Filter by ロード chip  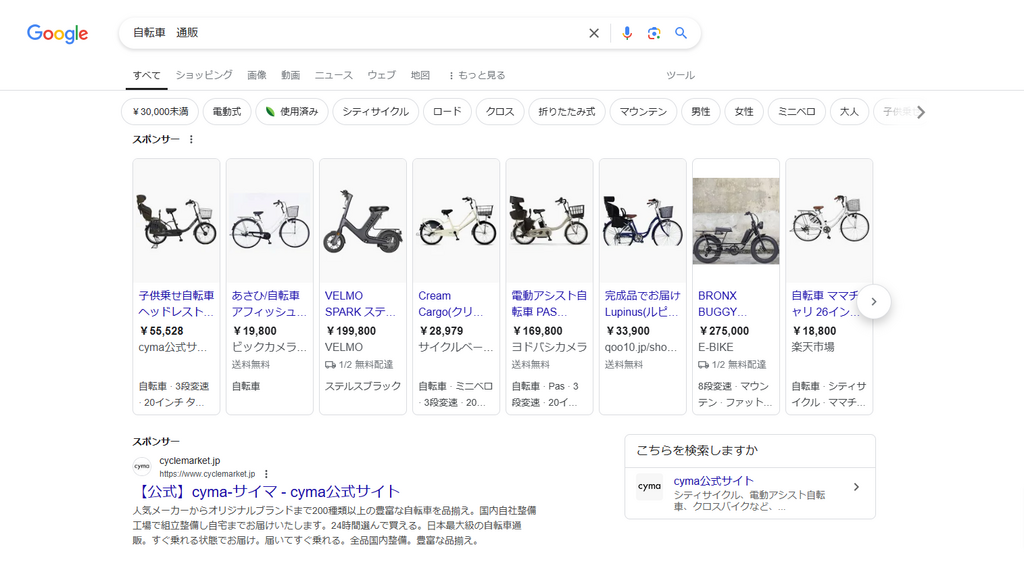click(x=447, y=112)
